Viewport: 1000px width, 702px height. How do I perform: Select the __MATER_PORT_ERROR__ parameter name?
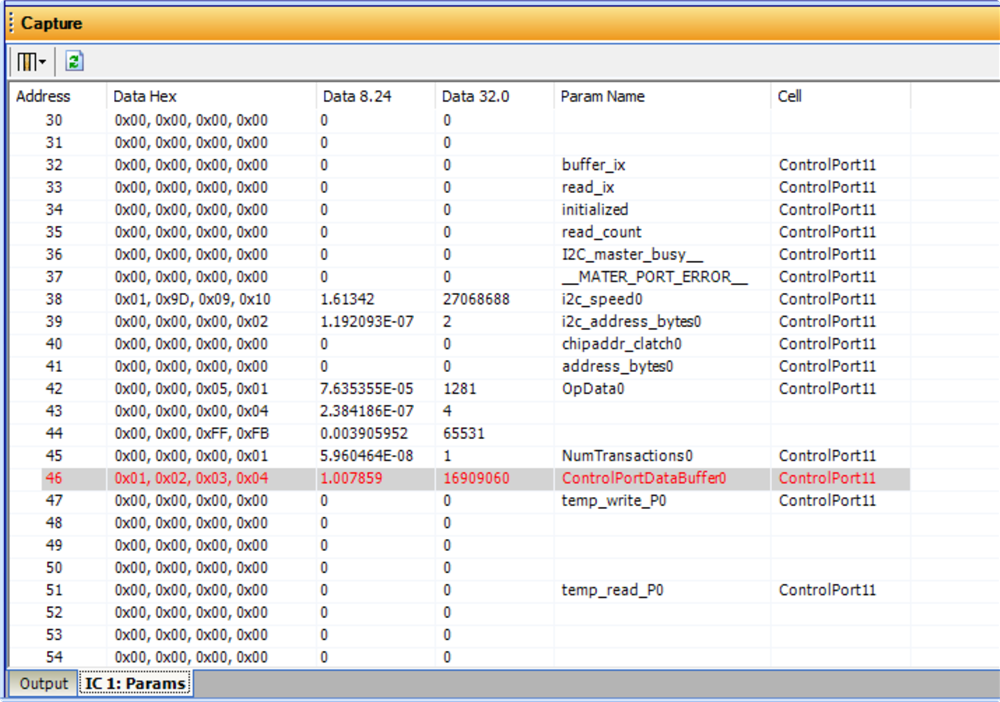click(x=654, y=277)
